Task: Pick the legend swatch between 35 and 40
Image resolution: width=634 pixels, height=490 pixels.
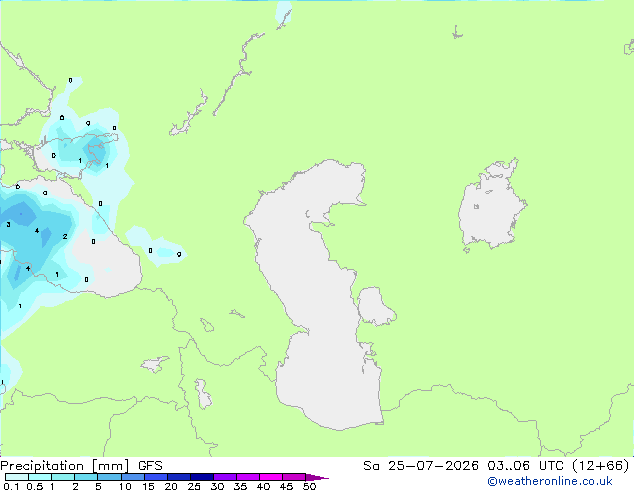Action: coord(248,477)
